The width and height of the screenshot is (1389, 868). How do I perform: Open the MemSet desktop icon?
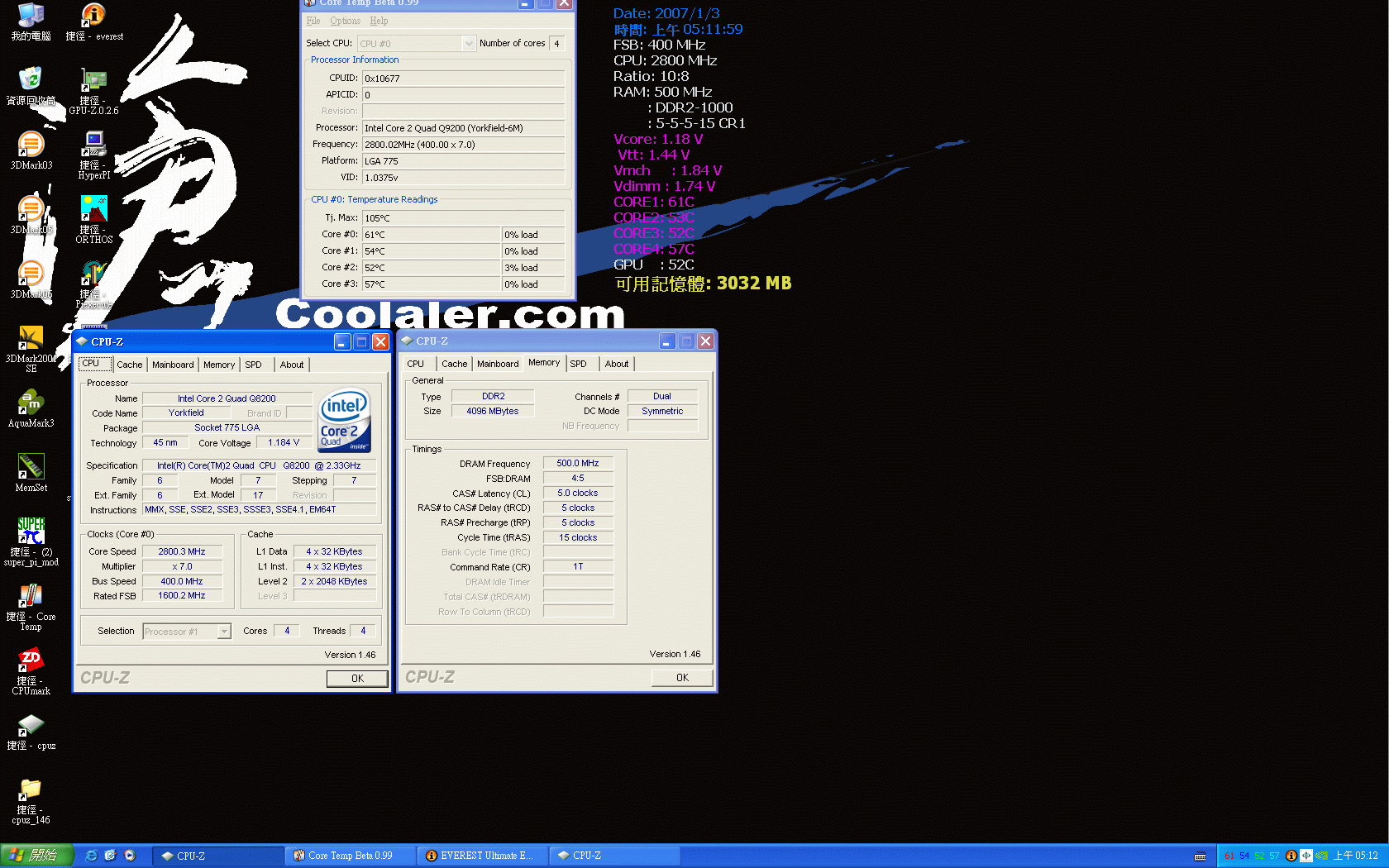coord(31,473)
